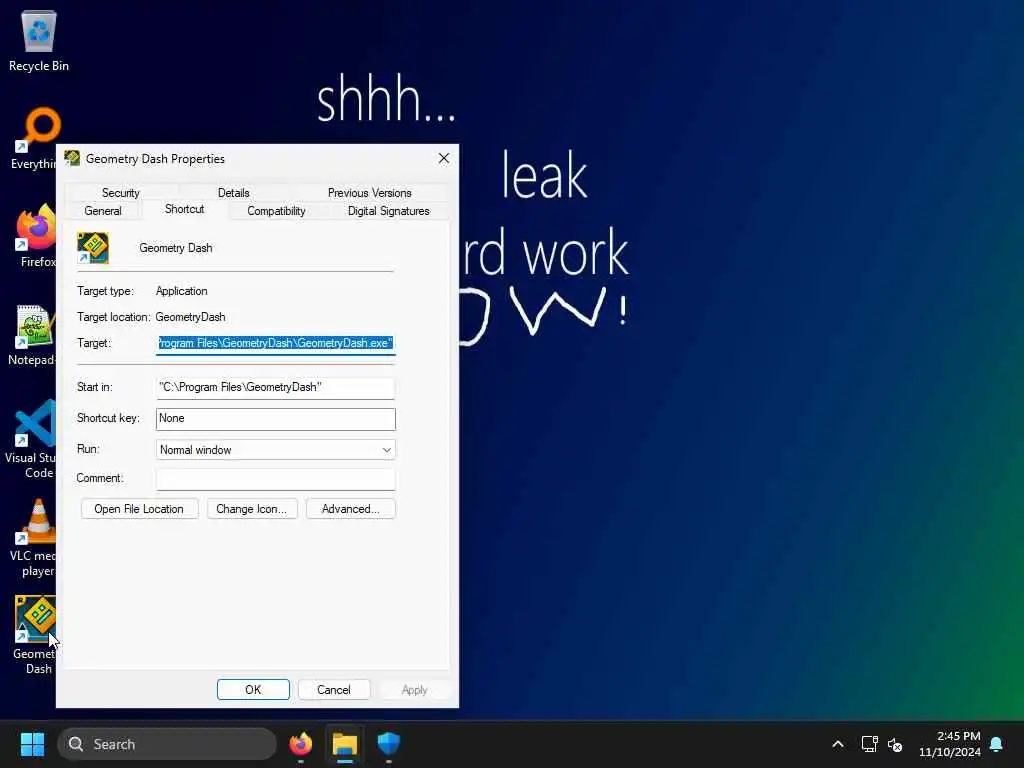Image resolution: width=1024 pixels, height=768 pixels.
Task: Click the Geometry Dash shortcut icon in dialog
Action: (x=93, y=248)
